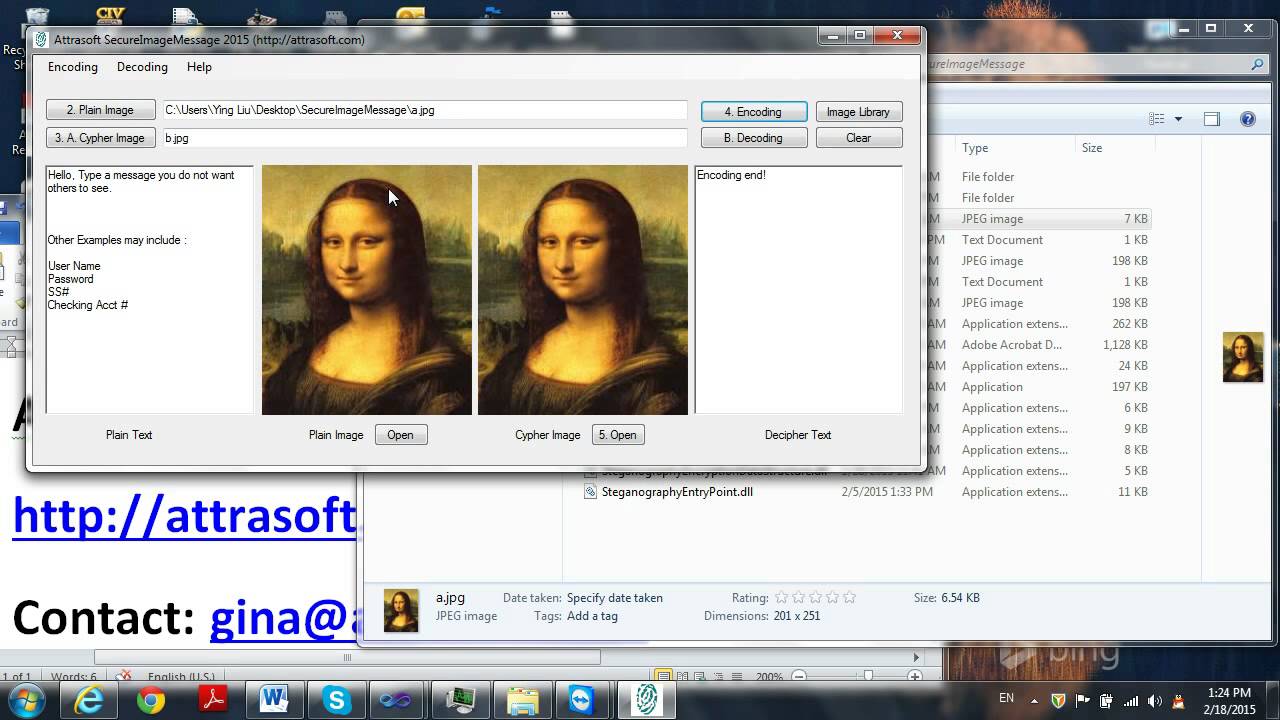Toggle the Explorer preview pane icon

pyautogui.click(x=1212, y=119)
